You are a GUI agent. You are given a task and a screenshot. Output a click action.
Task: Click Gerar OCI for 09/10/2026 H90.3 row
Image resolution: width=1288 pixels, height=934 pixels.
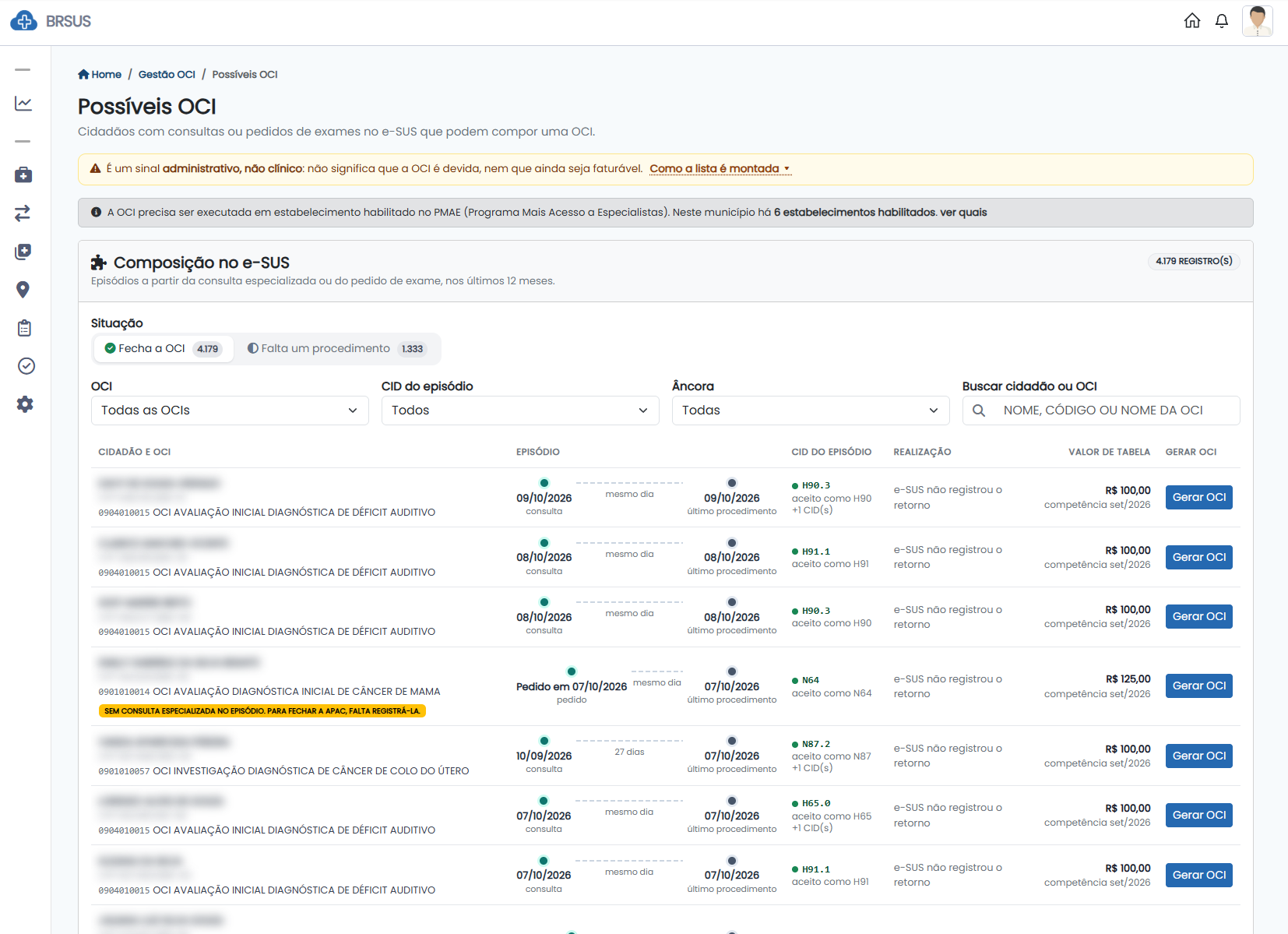click(1199, 497)
